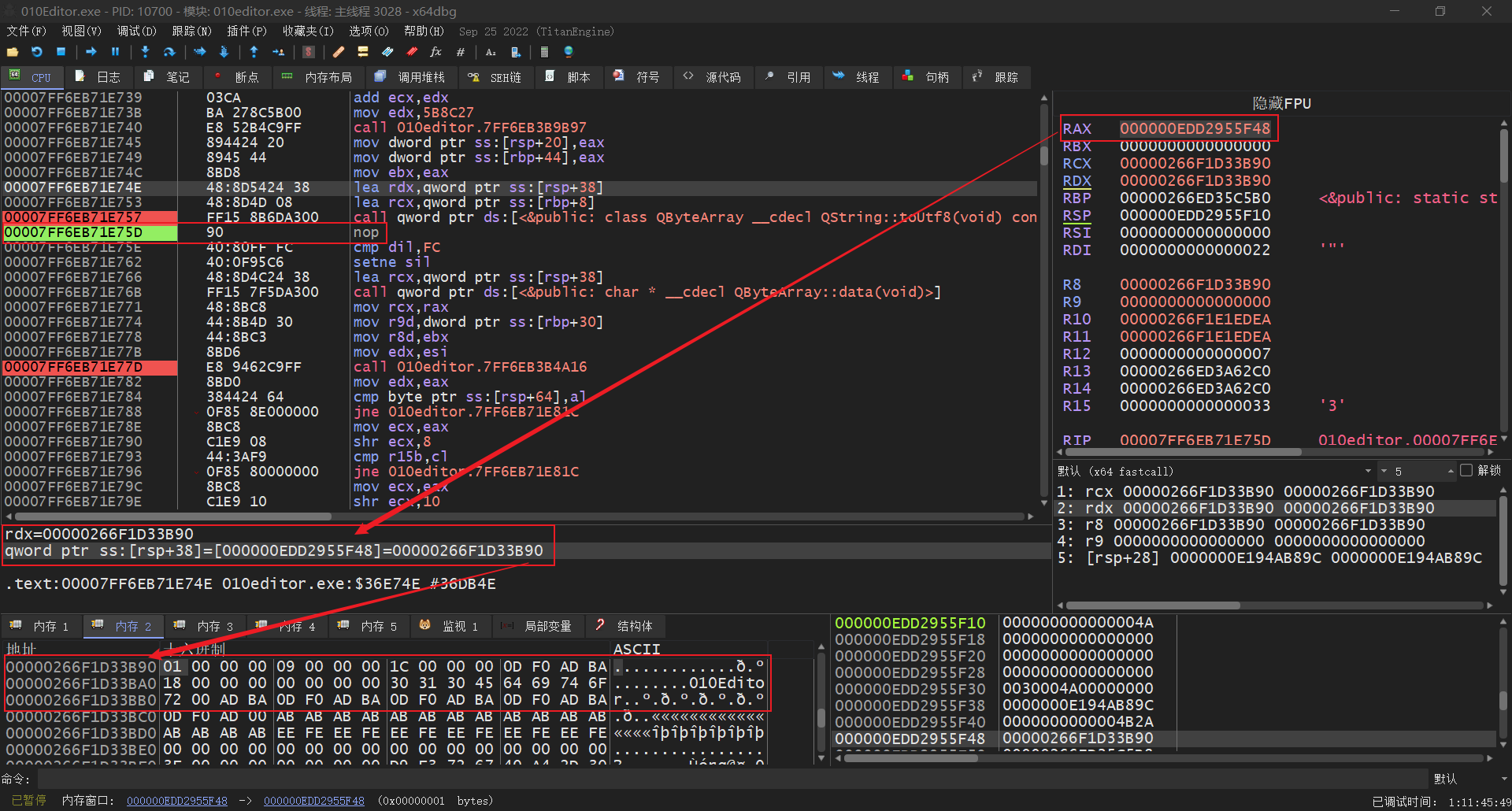Increase argument count with up arrow
The image size is (1512, 811).
(1451, 471)
